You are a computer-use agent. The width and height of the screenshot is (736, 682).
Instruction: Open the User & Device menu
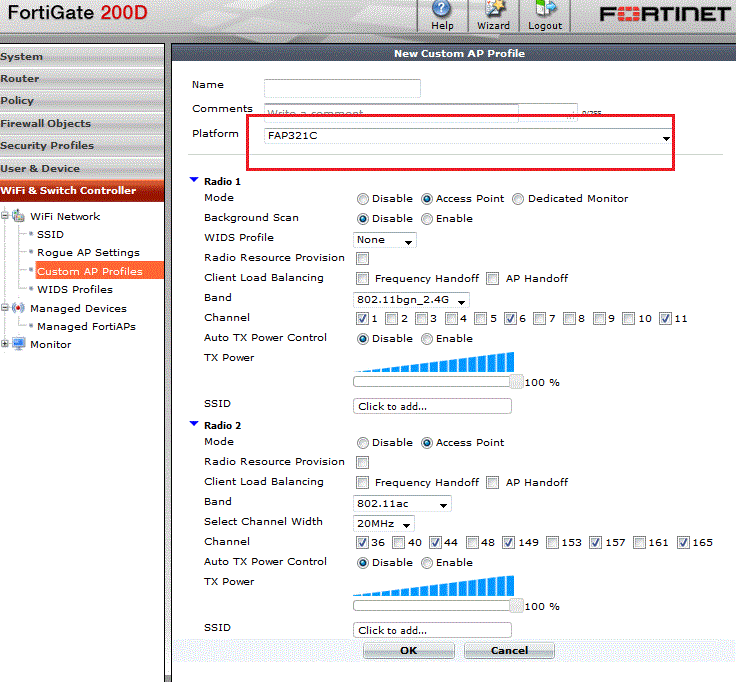click(x=82, y=169)
